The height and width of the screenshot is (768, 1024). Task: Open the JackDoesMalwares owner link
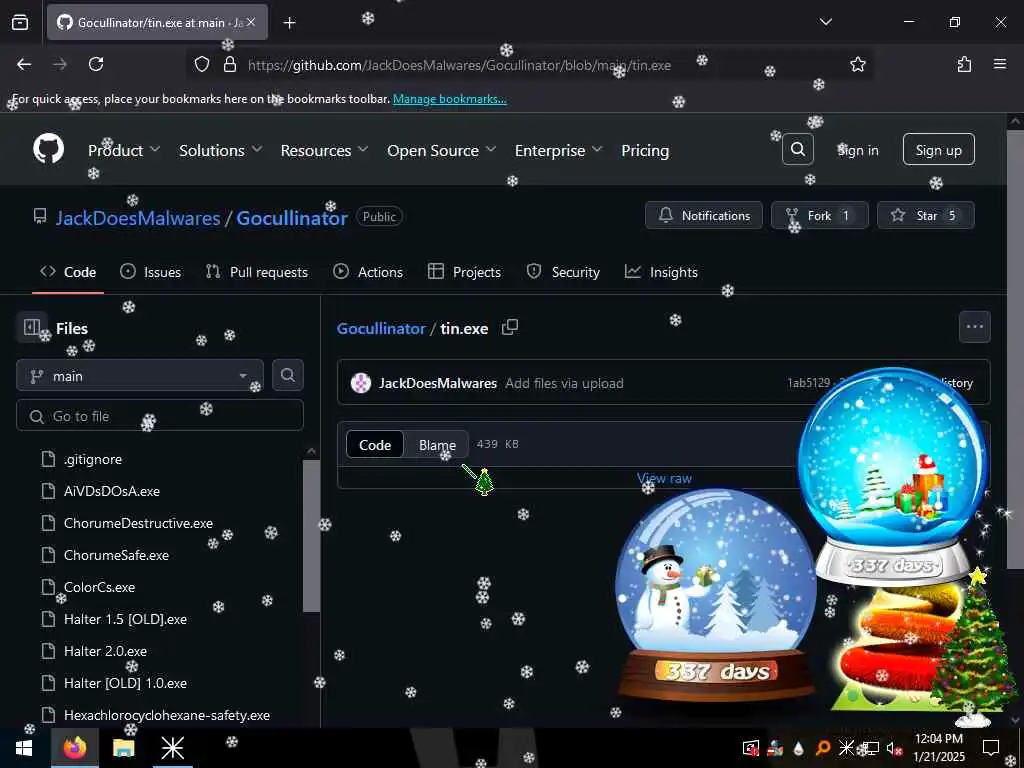pyautogui.click(x=138, y=217)
